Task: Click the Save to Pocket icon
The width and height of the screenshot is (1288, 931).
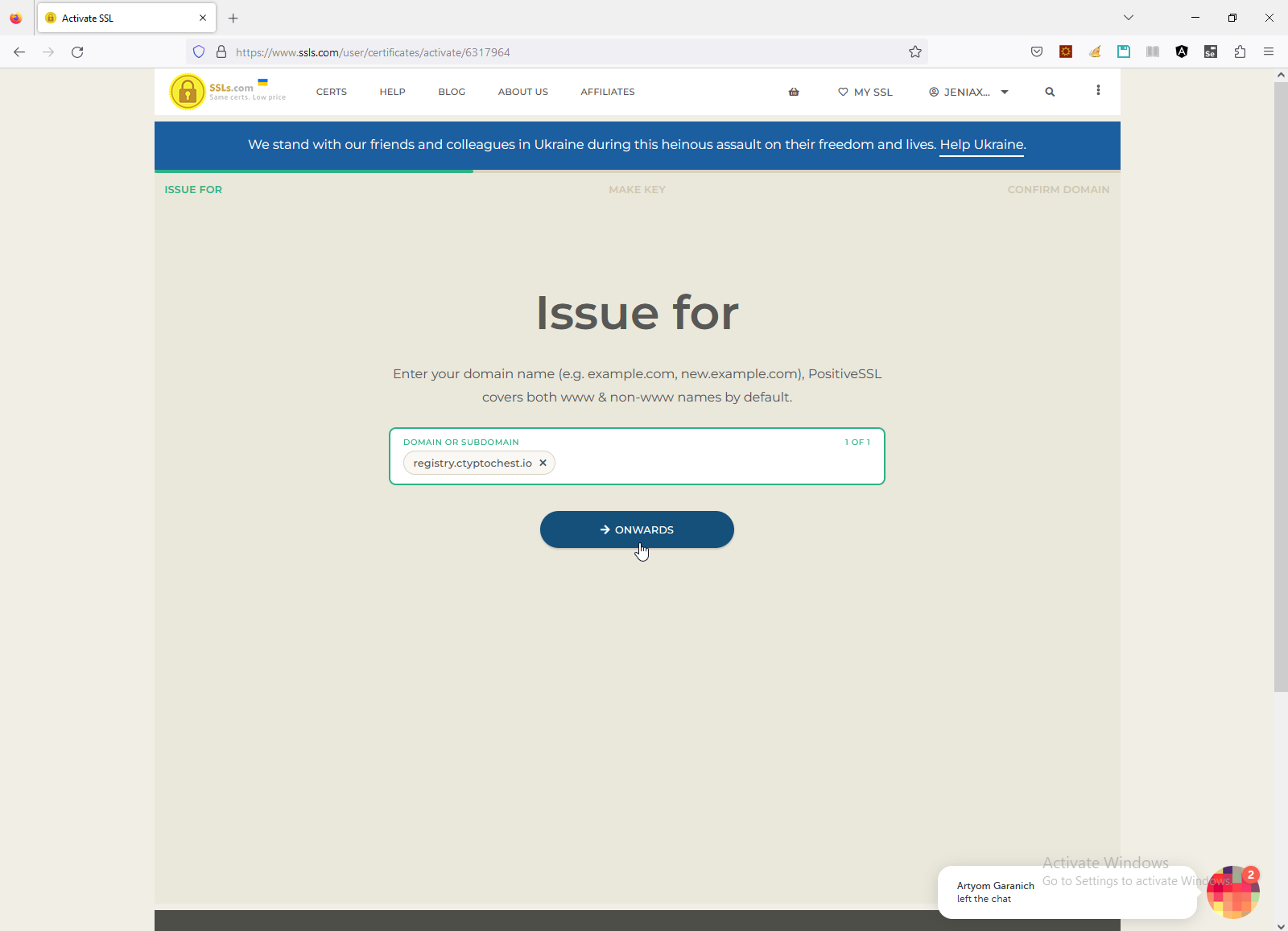Action: (1037, 52)
